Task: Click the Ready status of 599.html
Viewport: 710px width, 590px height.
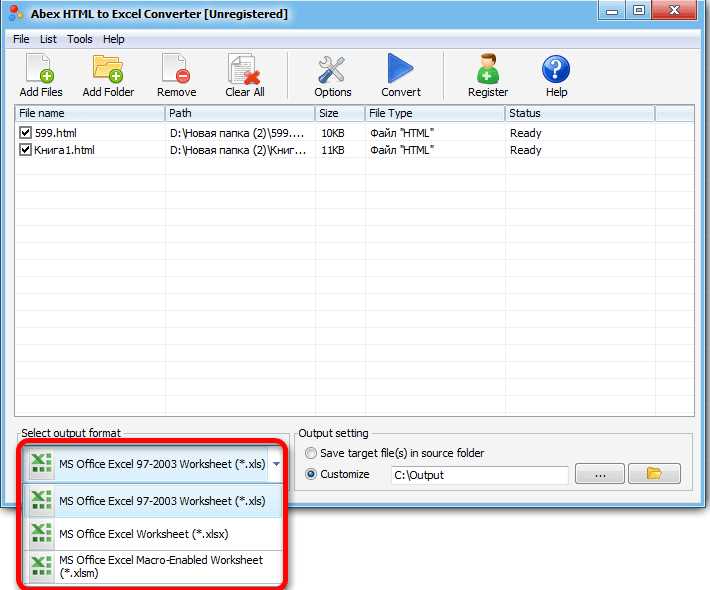Action: [x=526, y=133]
